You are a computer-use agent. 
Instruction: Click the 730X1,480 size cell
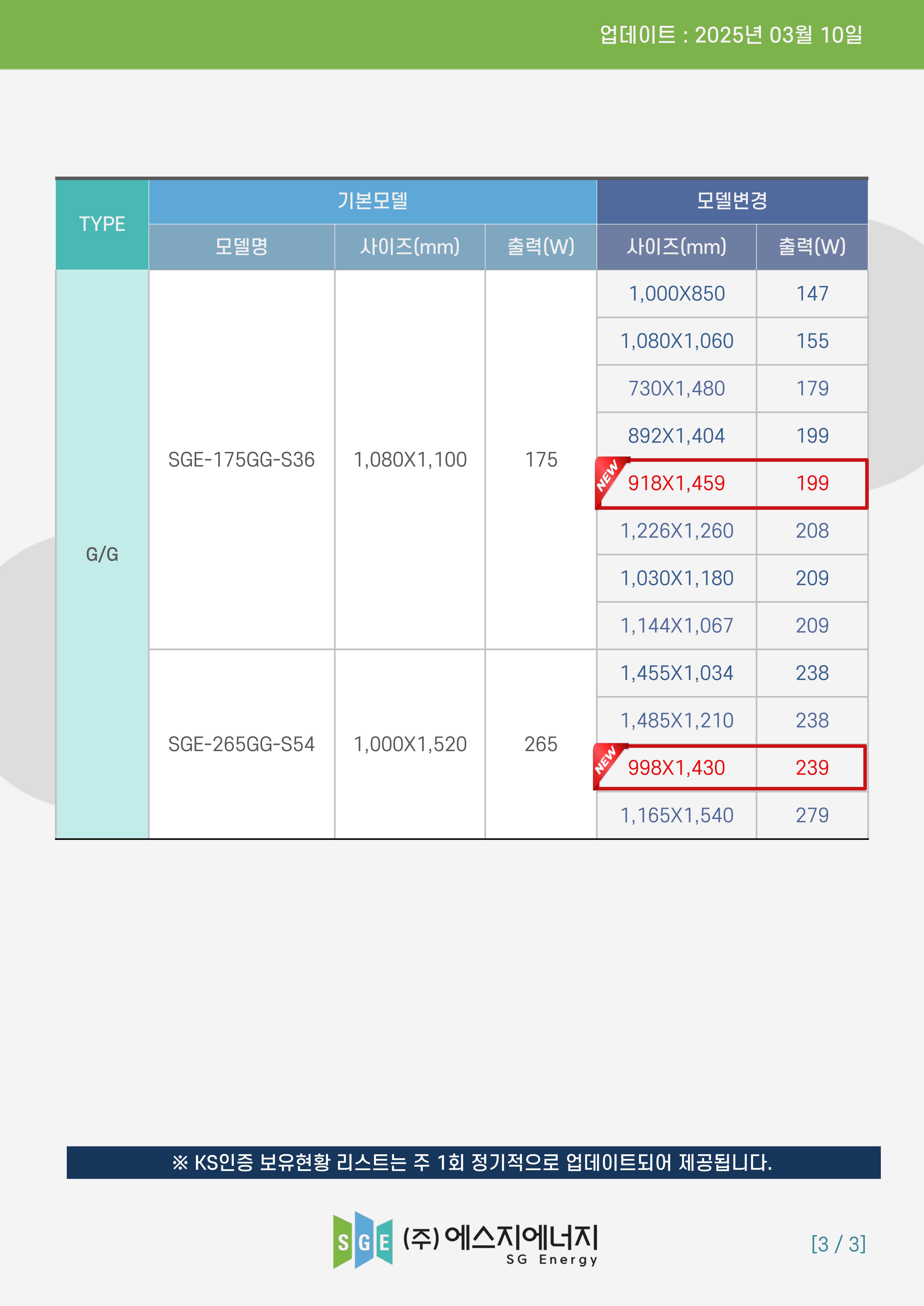point(677,388)
